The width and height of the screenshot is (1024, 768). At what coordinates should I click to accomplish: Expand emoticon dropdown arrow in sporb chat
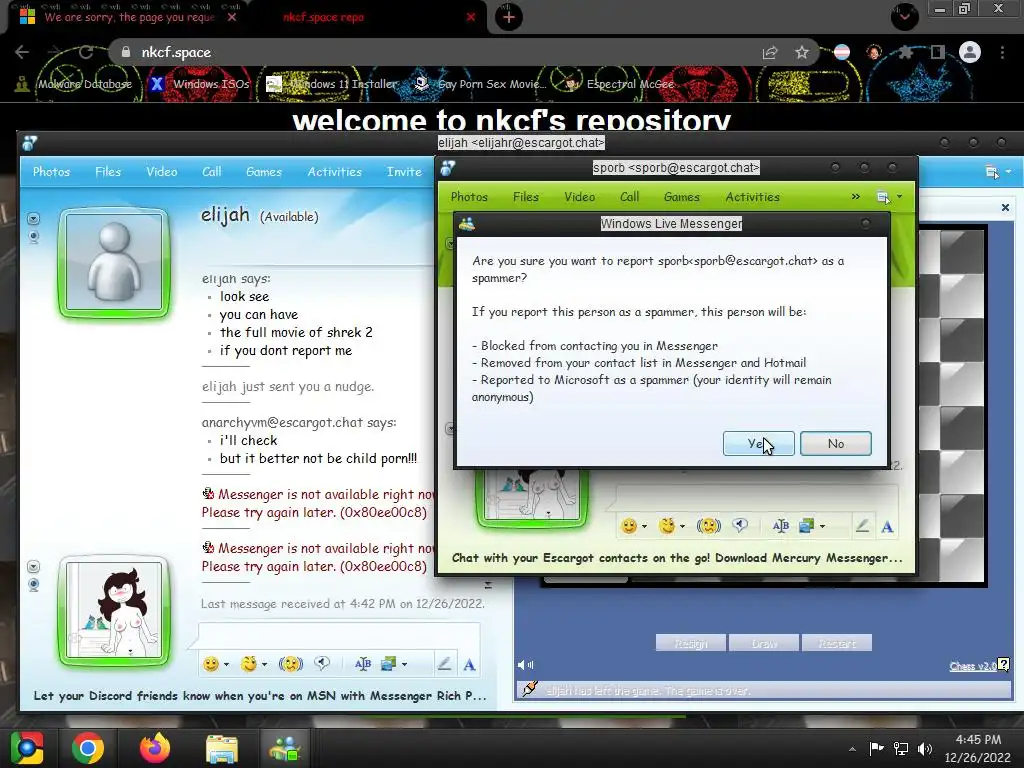[x=644, y=526]
